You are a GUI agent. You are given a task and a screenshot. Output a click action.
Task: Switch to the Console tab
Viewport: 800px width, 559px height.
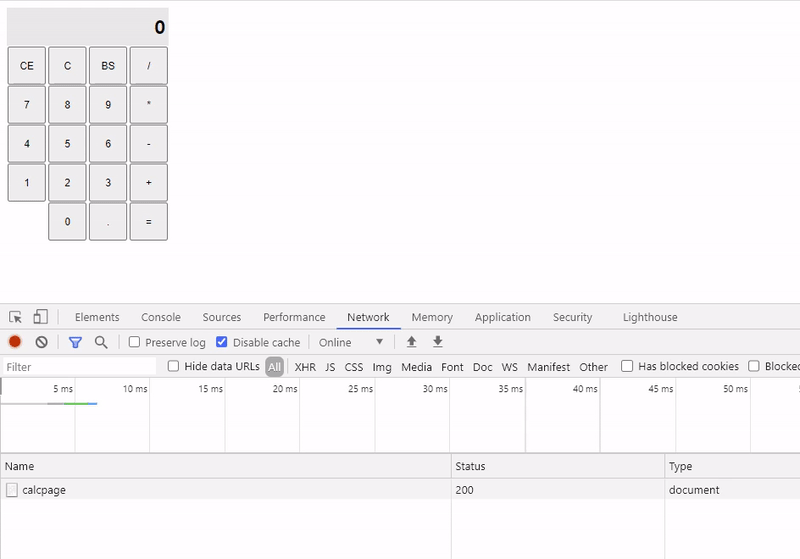coord(161,317)
